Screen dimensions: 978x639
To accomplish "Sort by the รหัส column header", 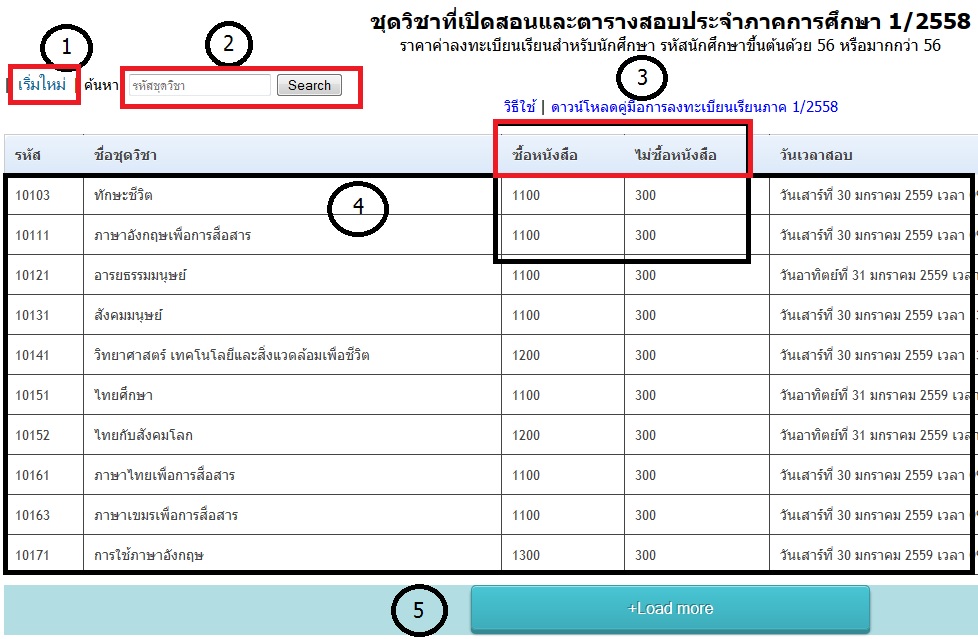I will tap(27, 155).
